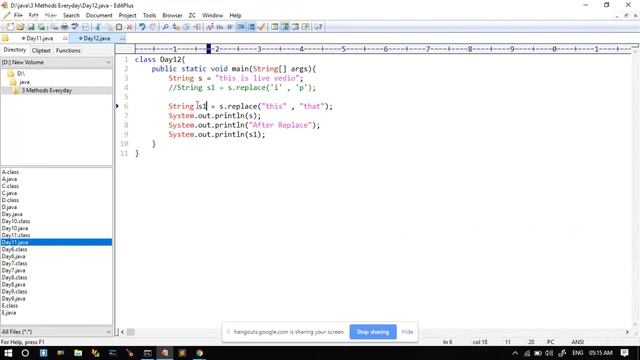Open the Project menu

127,16
